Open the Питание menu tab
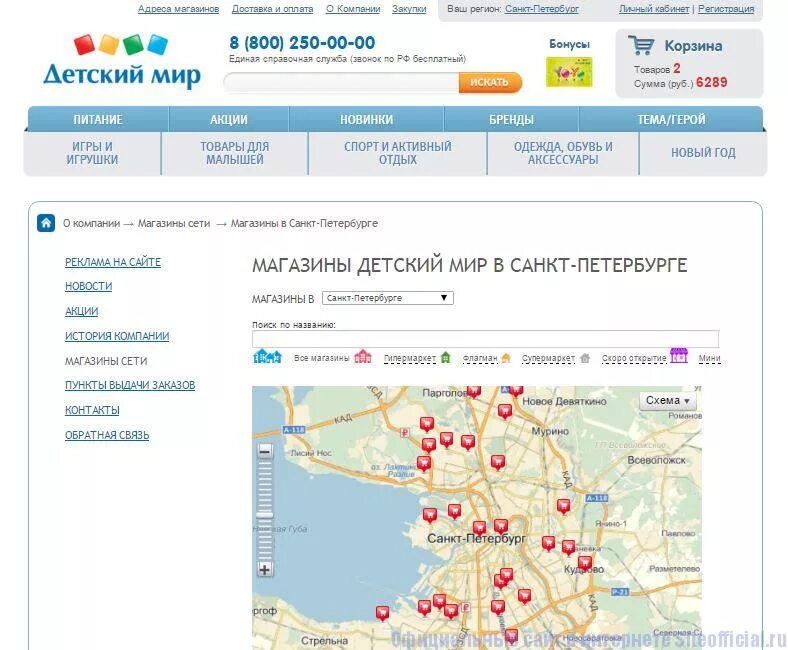Screen dimensions: 788x650 [98, 119]
